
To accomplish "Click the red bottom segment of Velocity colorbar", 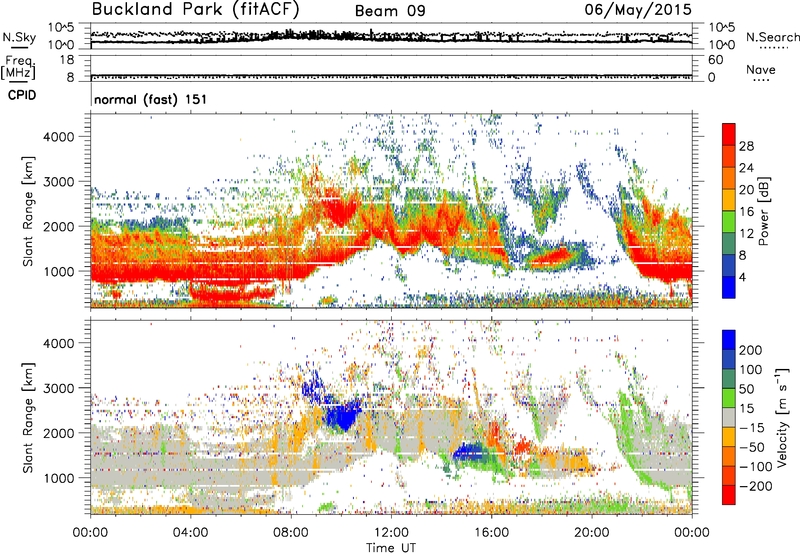I will pyautogui.click(x=729, y=495).
